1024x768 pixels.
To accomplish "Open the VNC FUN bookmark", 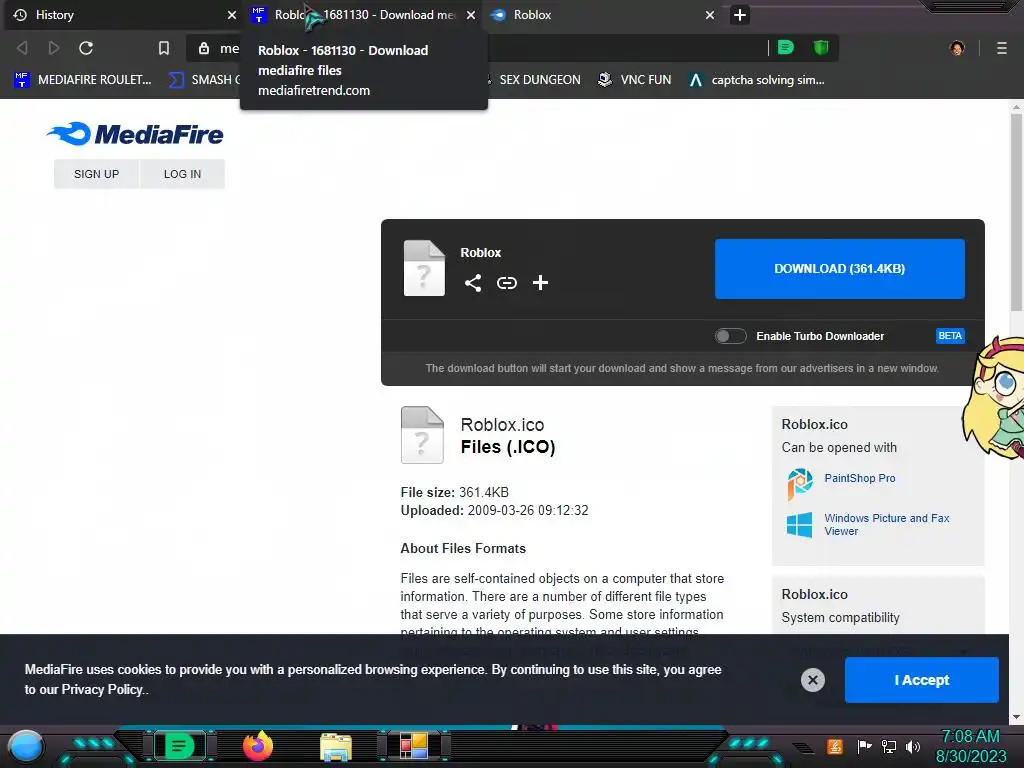I will point(635,80).
